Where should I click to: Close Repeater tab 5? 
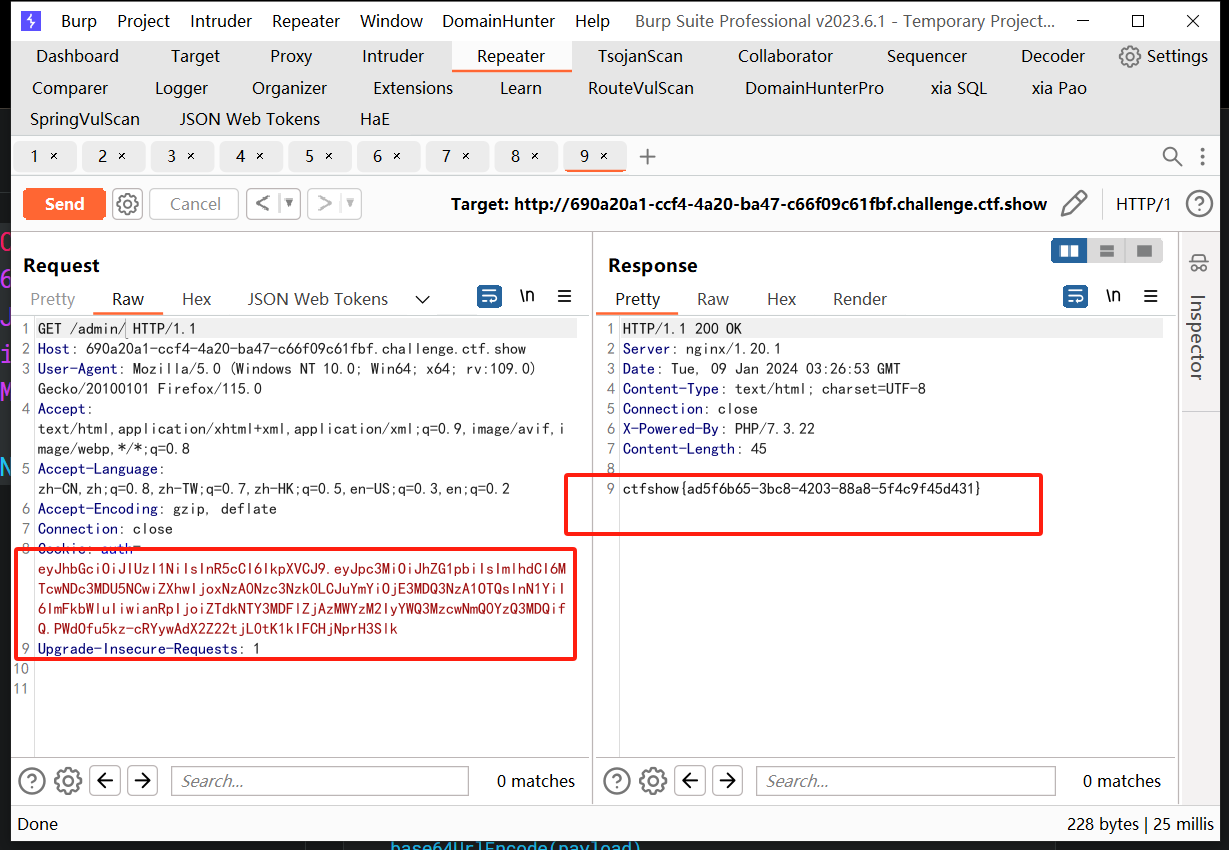(x=329, y=156)
